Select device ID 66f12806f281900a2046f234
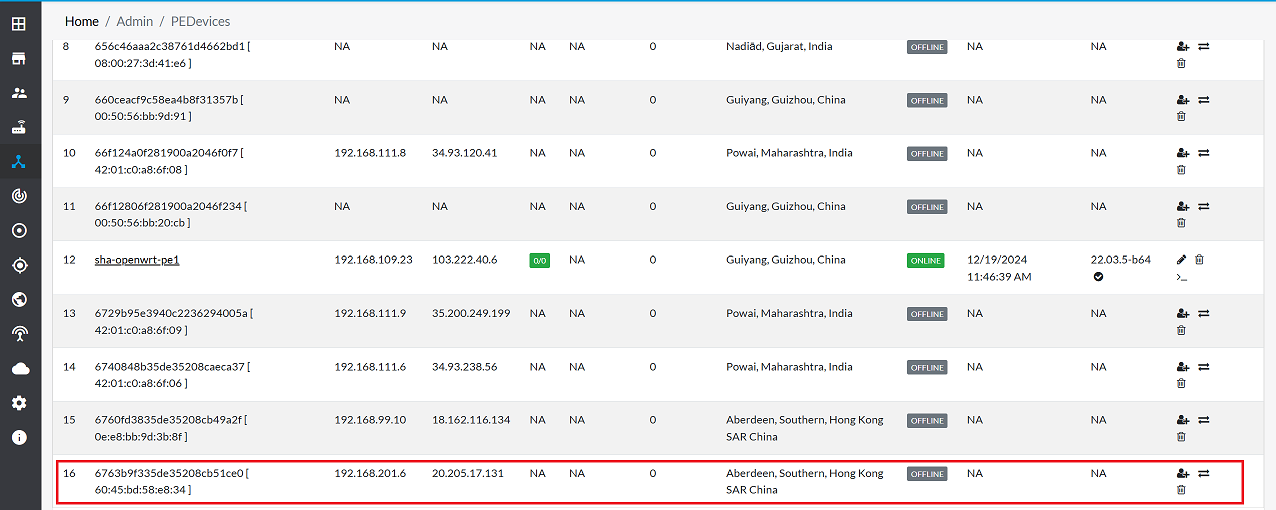 (x=168, y=207)
